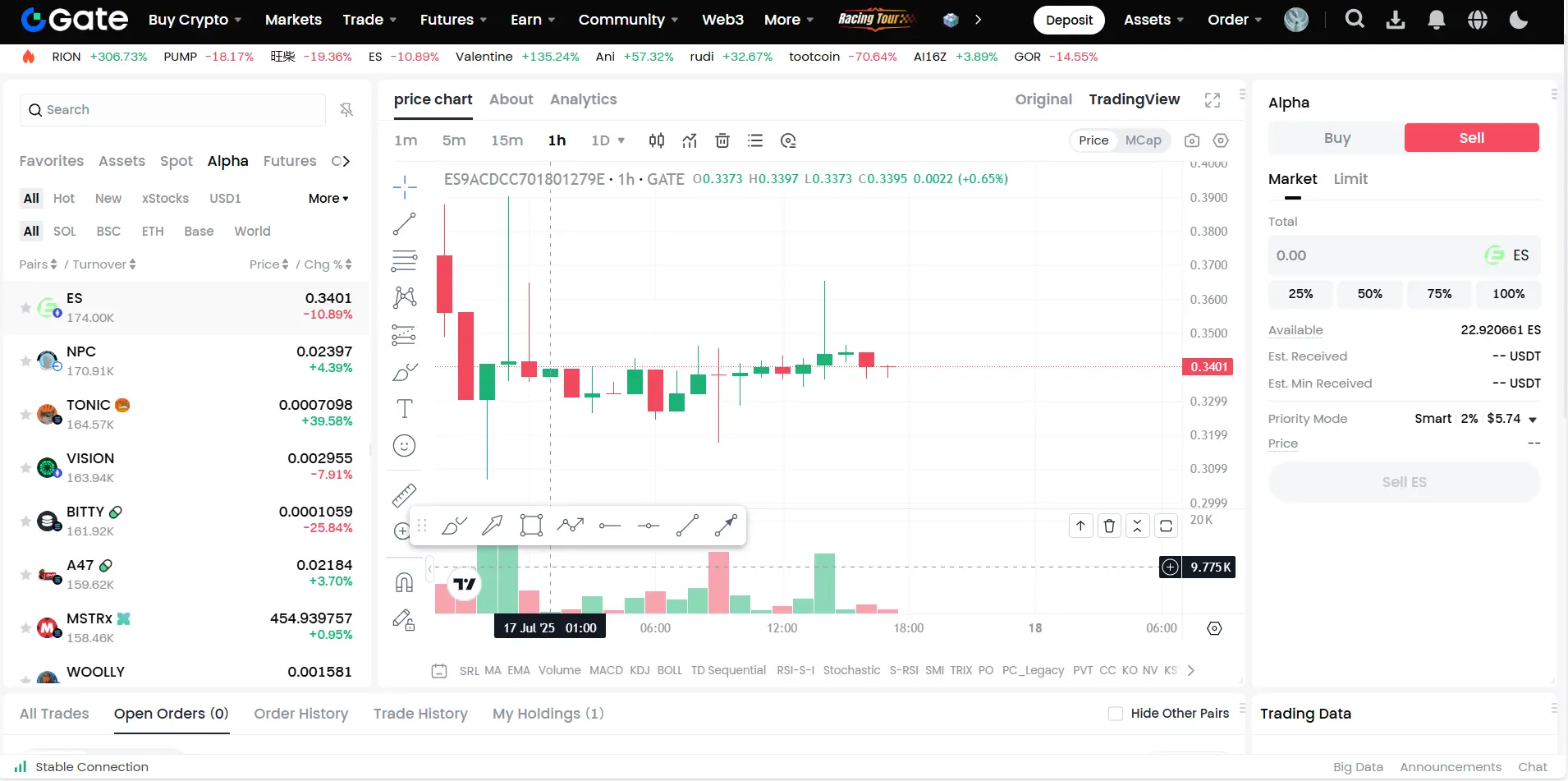Delete the volume pane
Image resolution: width=1568 pixels, height=781 pixels.
1109,526
